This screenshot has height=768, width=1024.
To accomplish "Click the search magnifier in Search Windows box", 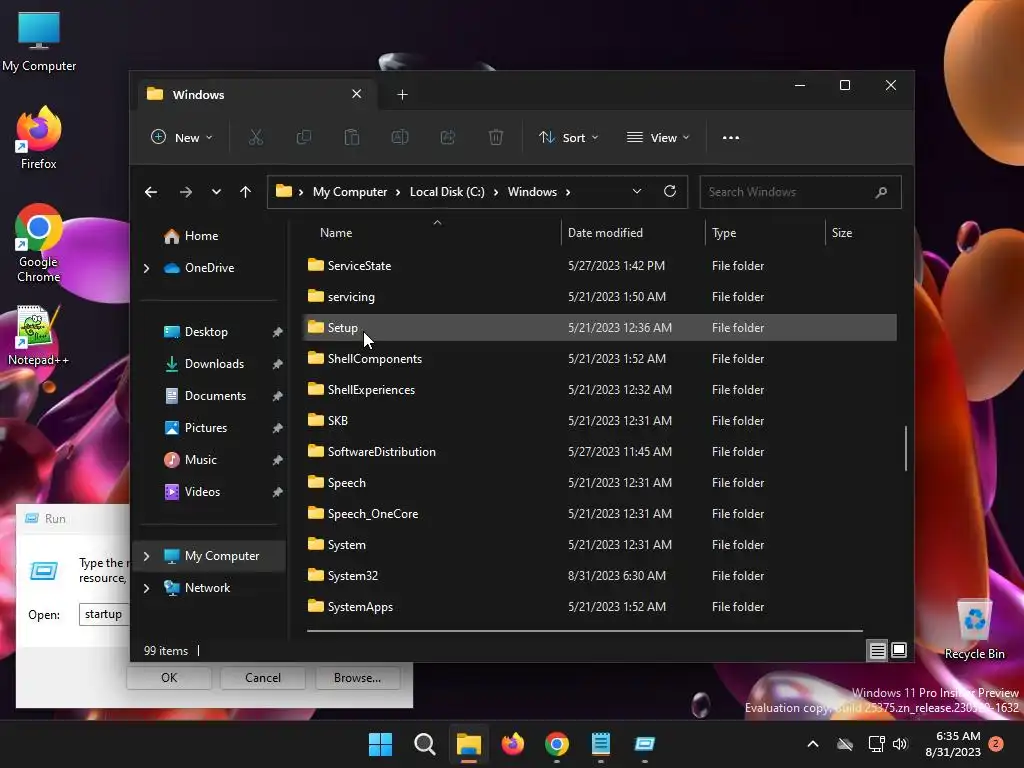I will click(881, 192).
